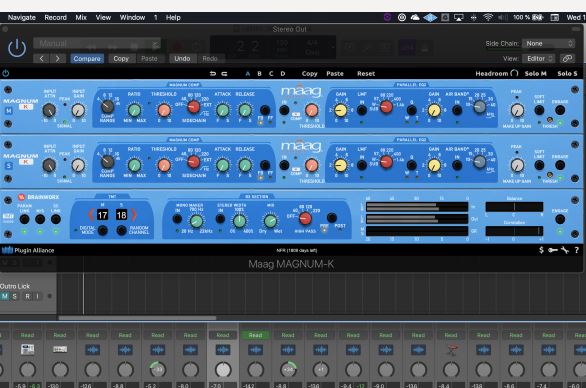
Task: Toggle Engage button on M channel unit
Action: coord(560,110)
